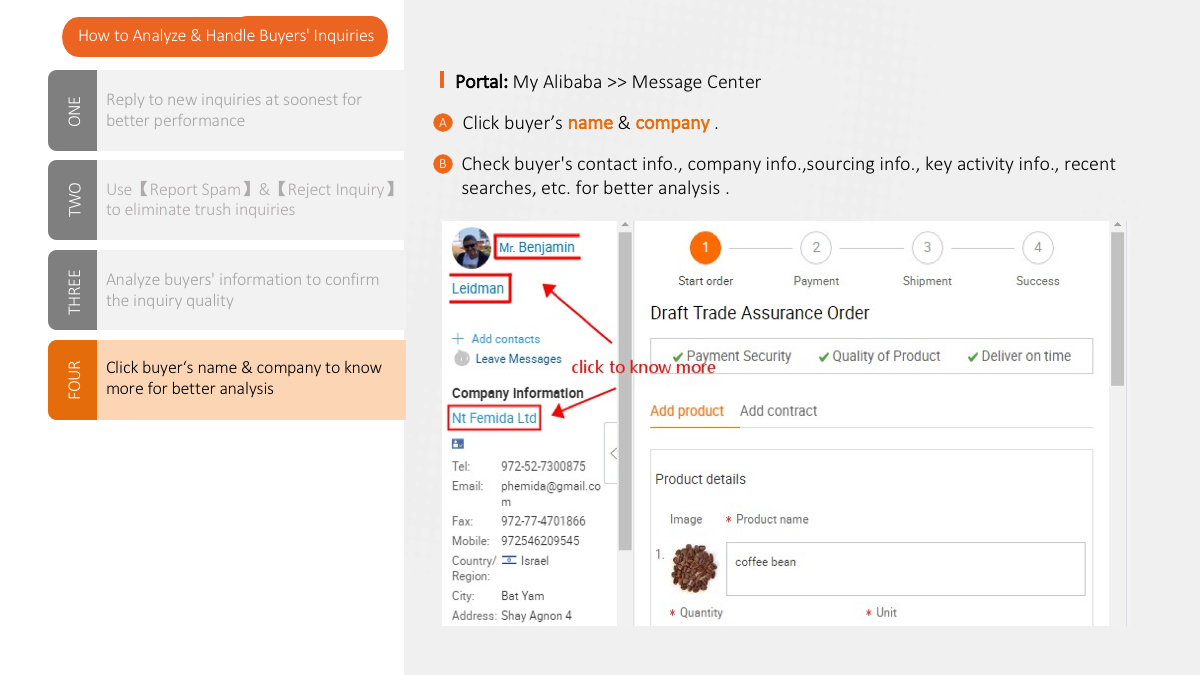Check the Deliver on time checkmark

point(972,356)
